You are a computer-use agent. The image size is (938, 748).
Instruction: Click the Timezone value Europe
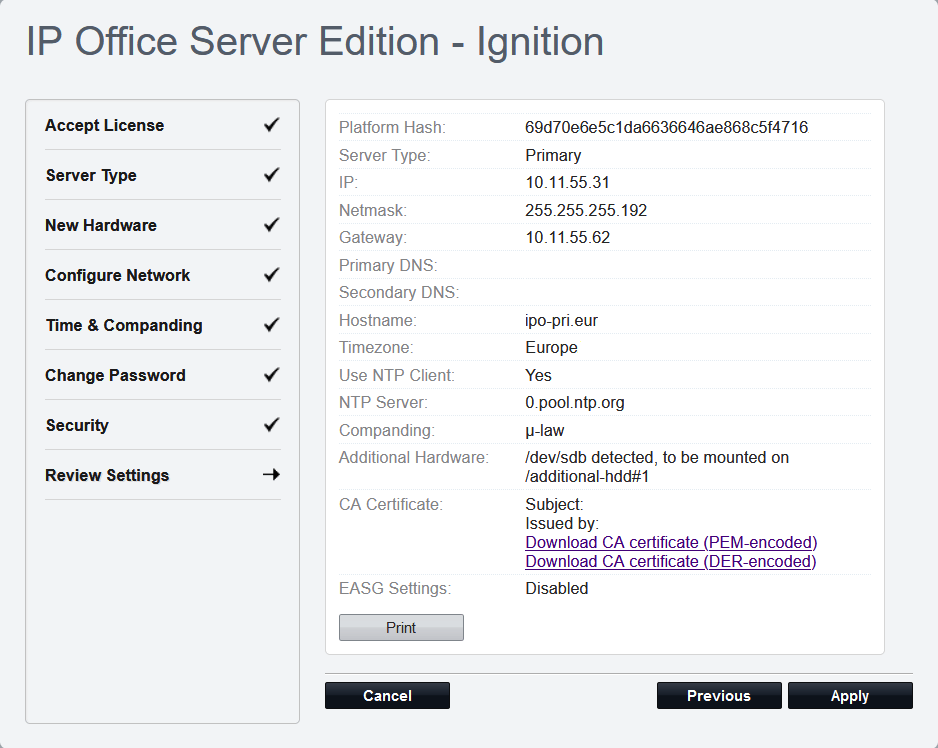click(552, 348)
